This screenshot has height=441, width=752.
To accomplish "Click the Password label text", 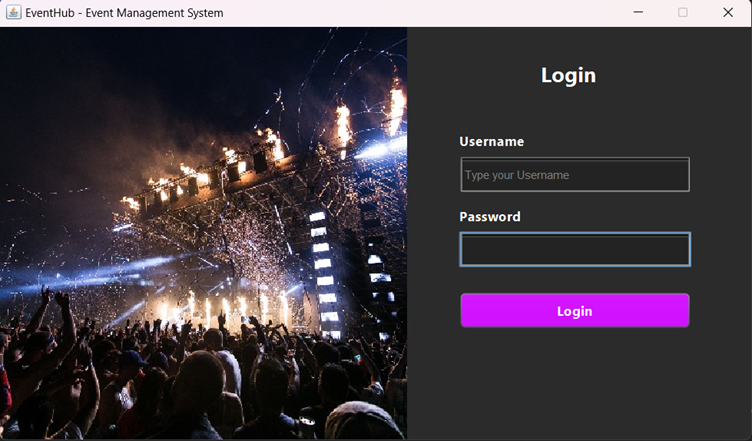I will click(x=490, y=217).
